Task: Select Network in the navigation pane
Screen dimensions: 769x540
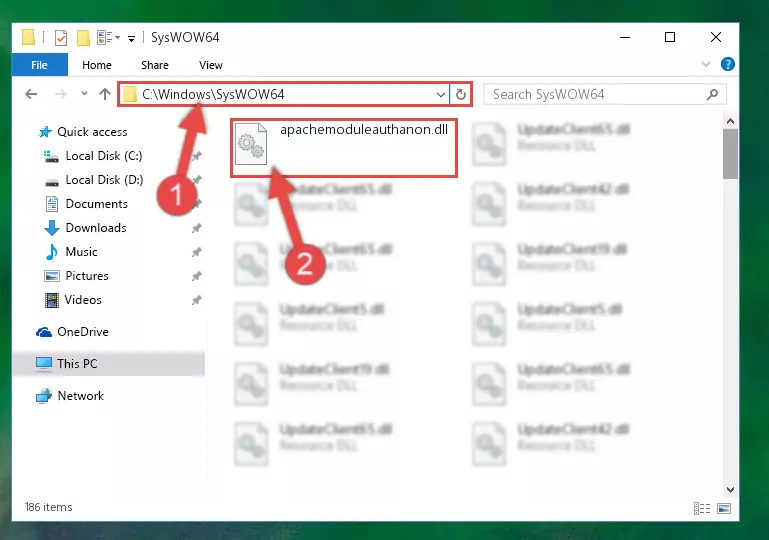Action: click(80, 396)
